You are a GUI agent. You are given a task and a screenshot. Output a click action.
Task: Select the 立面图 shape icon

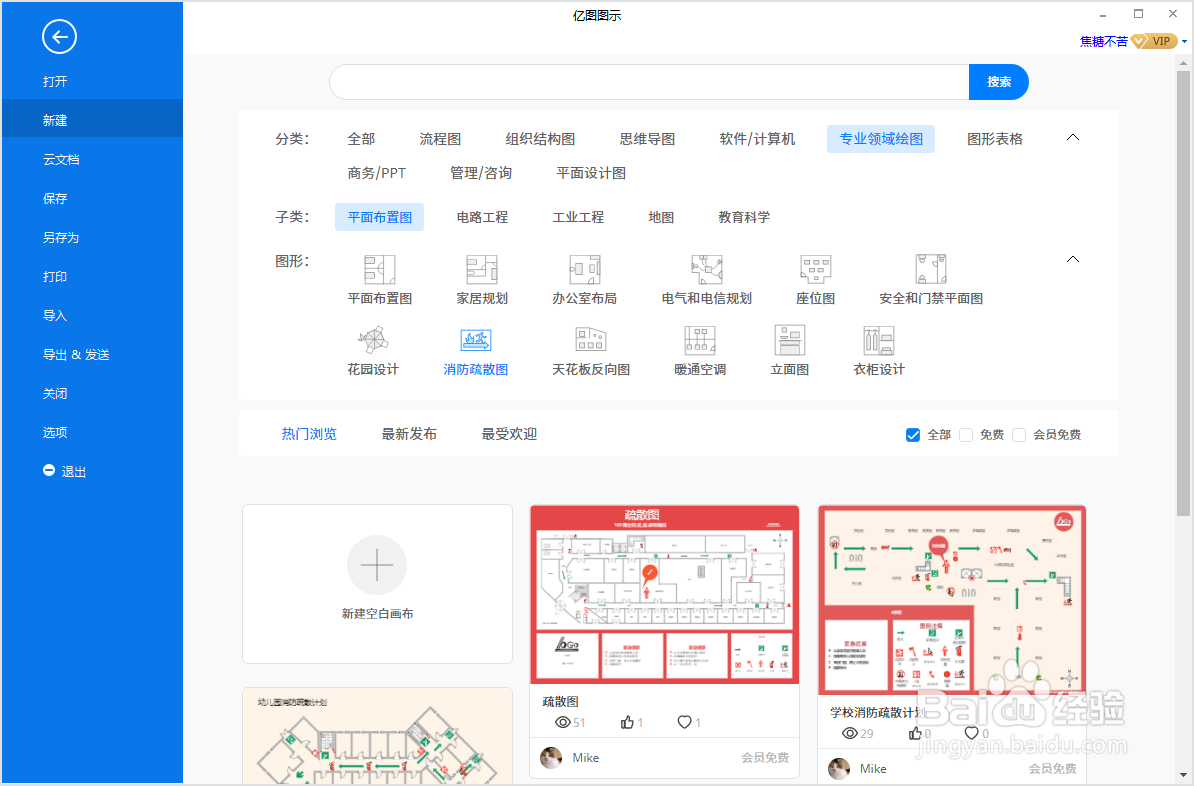(790, 340)
